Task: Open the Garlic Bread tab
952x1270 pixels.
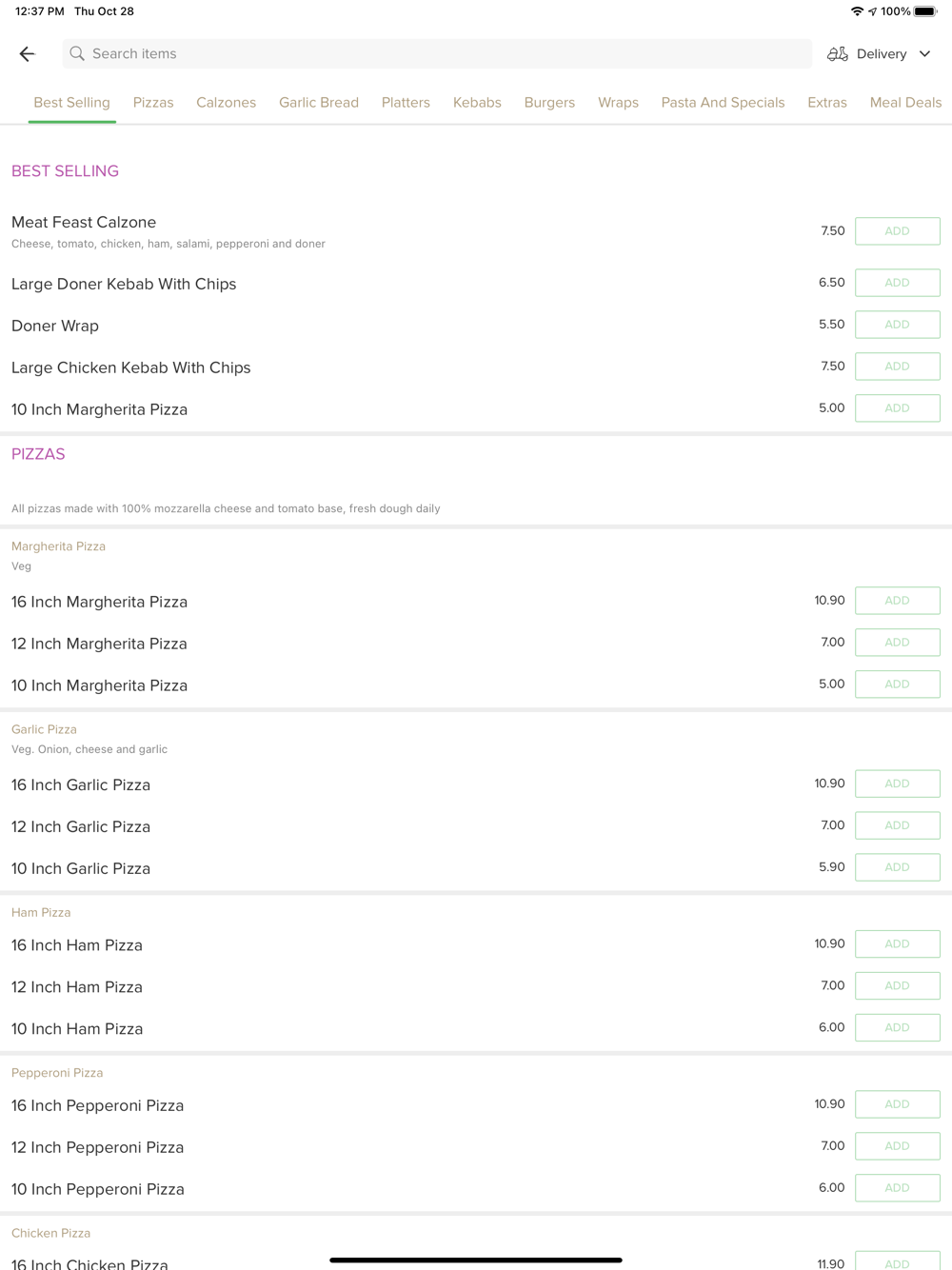Action: (x=319, y=103)
